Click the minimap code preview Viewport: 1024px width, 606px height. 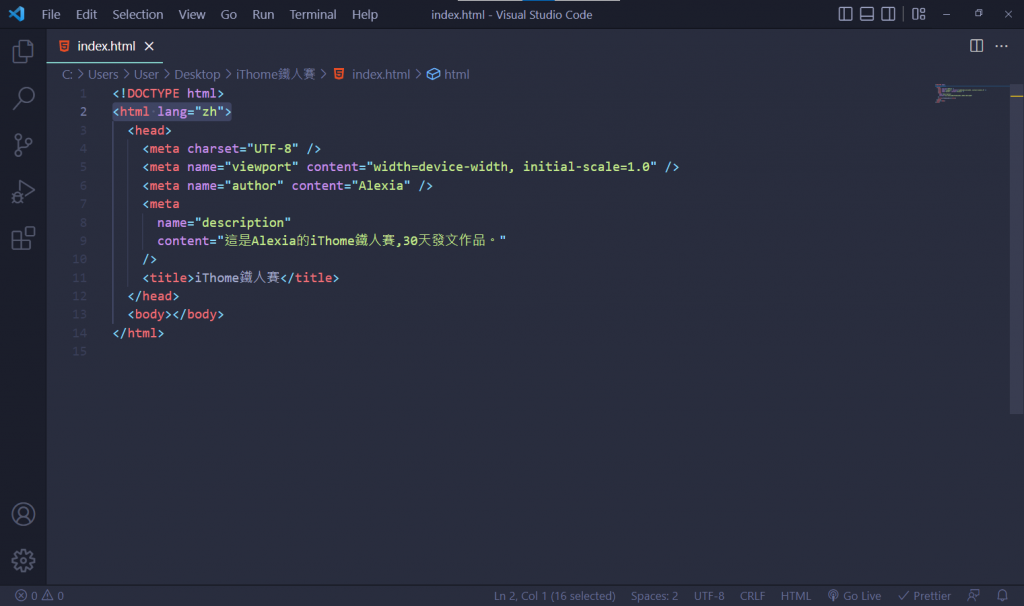[960, 93]
